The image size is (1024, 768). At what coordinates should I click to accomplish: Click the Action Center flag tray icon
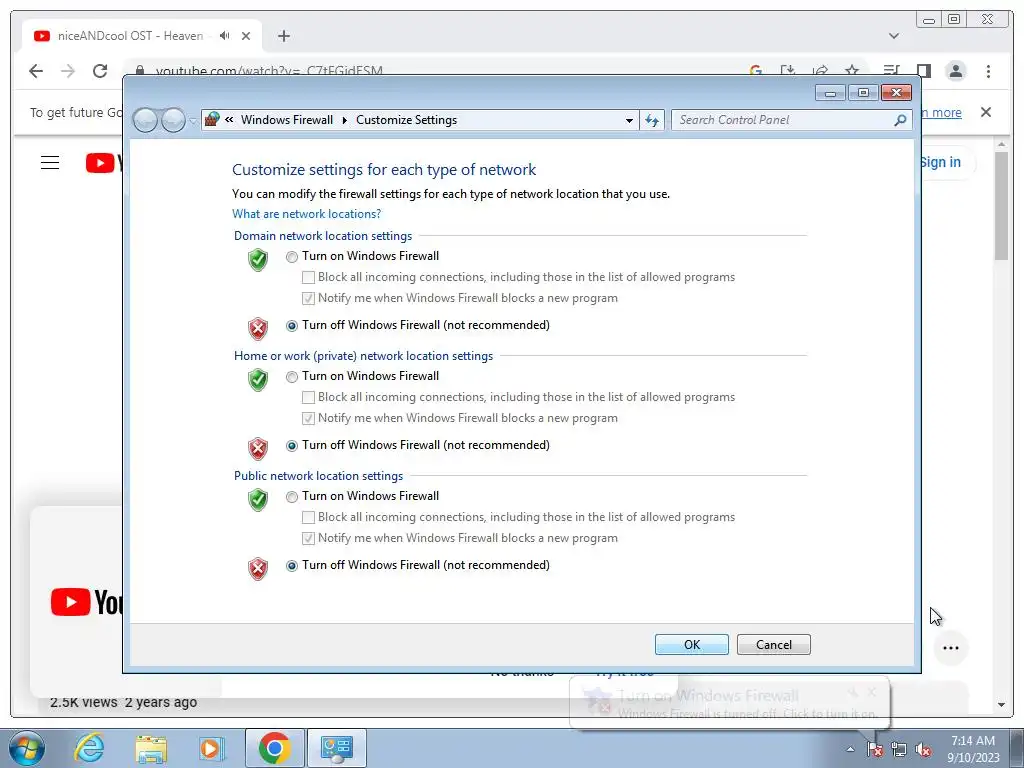point(874,750)
